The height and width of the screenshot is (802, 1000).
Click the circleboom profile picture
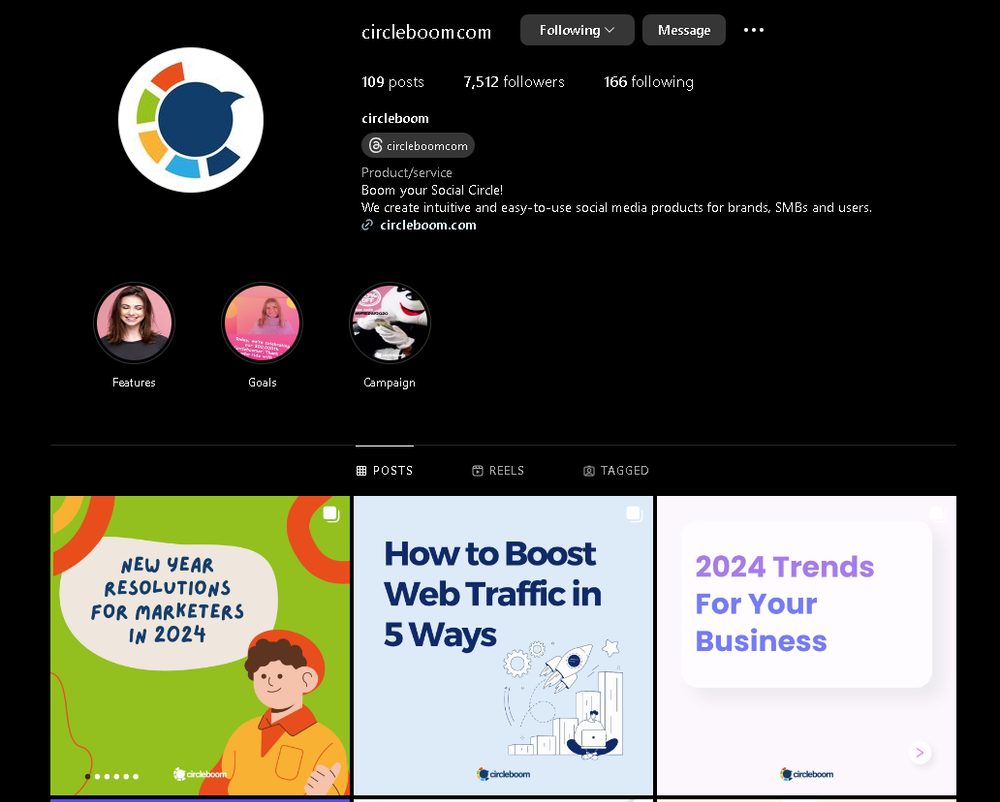(x=191, y=120)
